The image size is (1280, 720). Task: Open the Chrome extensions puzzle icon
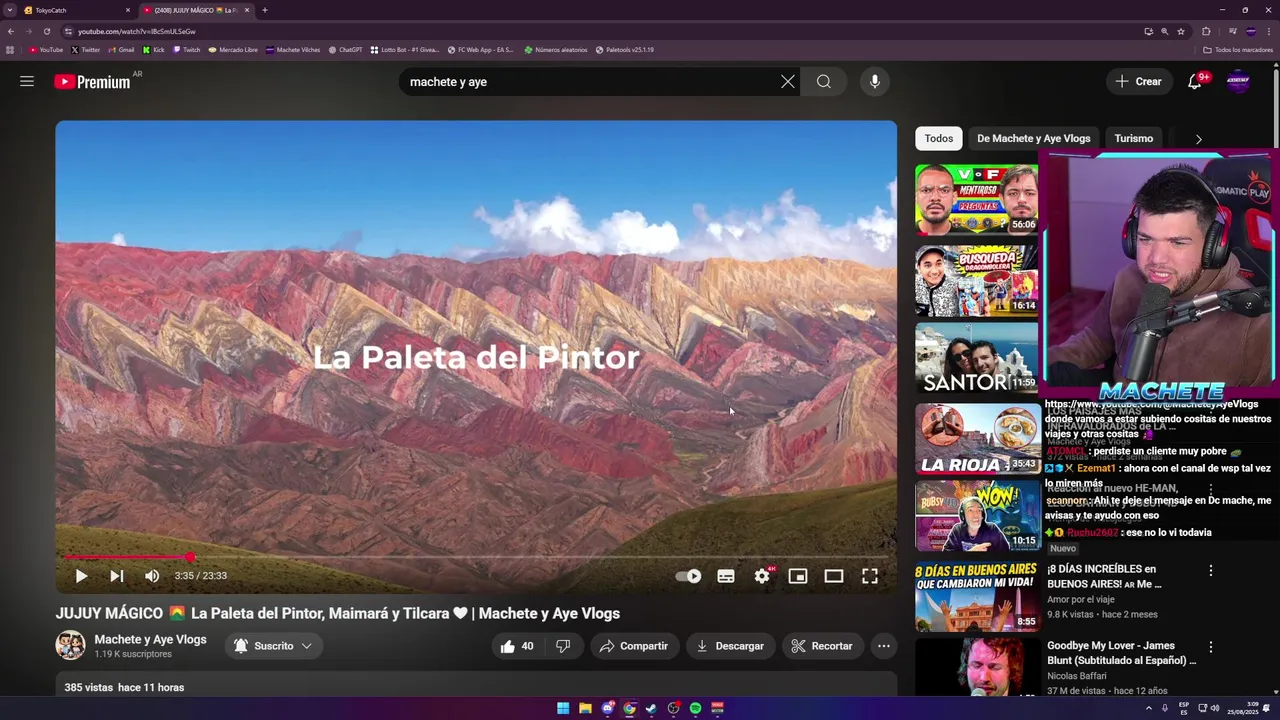[1206, 31]
